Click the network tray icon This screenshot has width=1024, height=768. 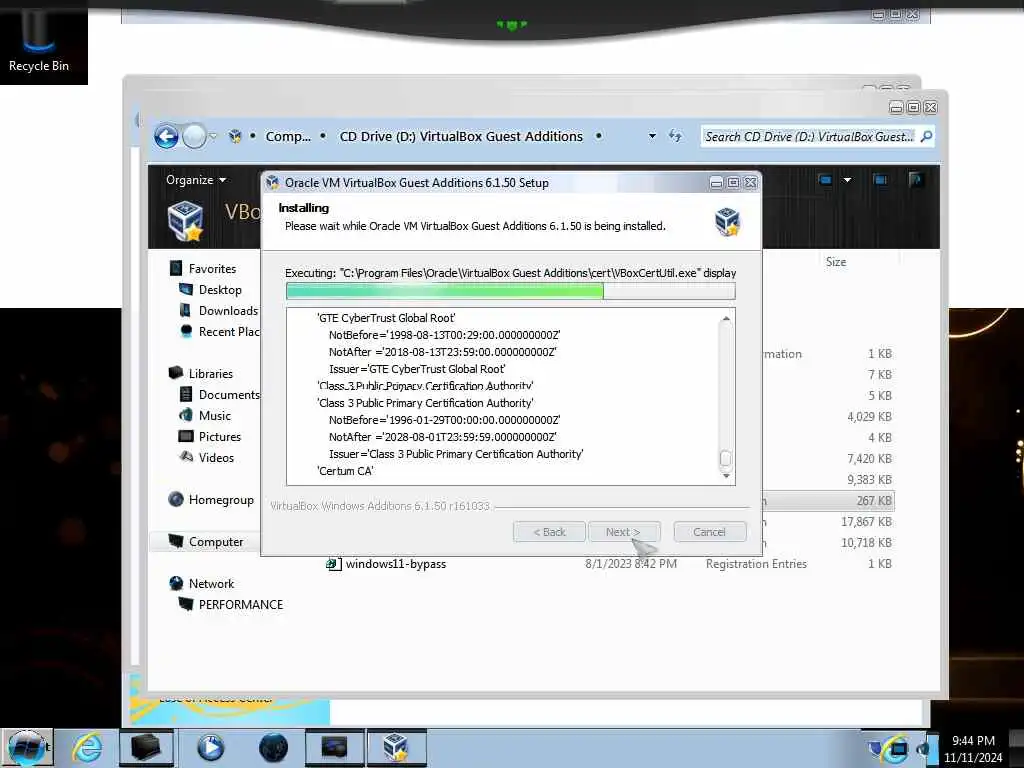(x=899, y=750)
